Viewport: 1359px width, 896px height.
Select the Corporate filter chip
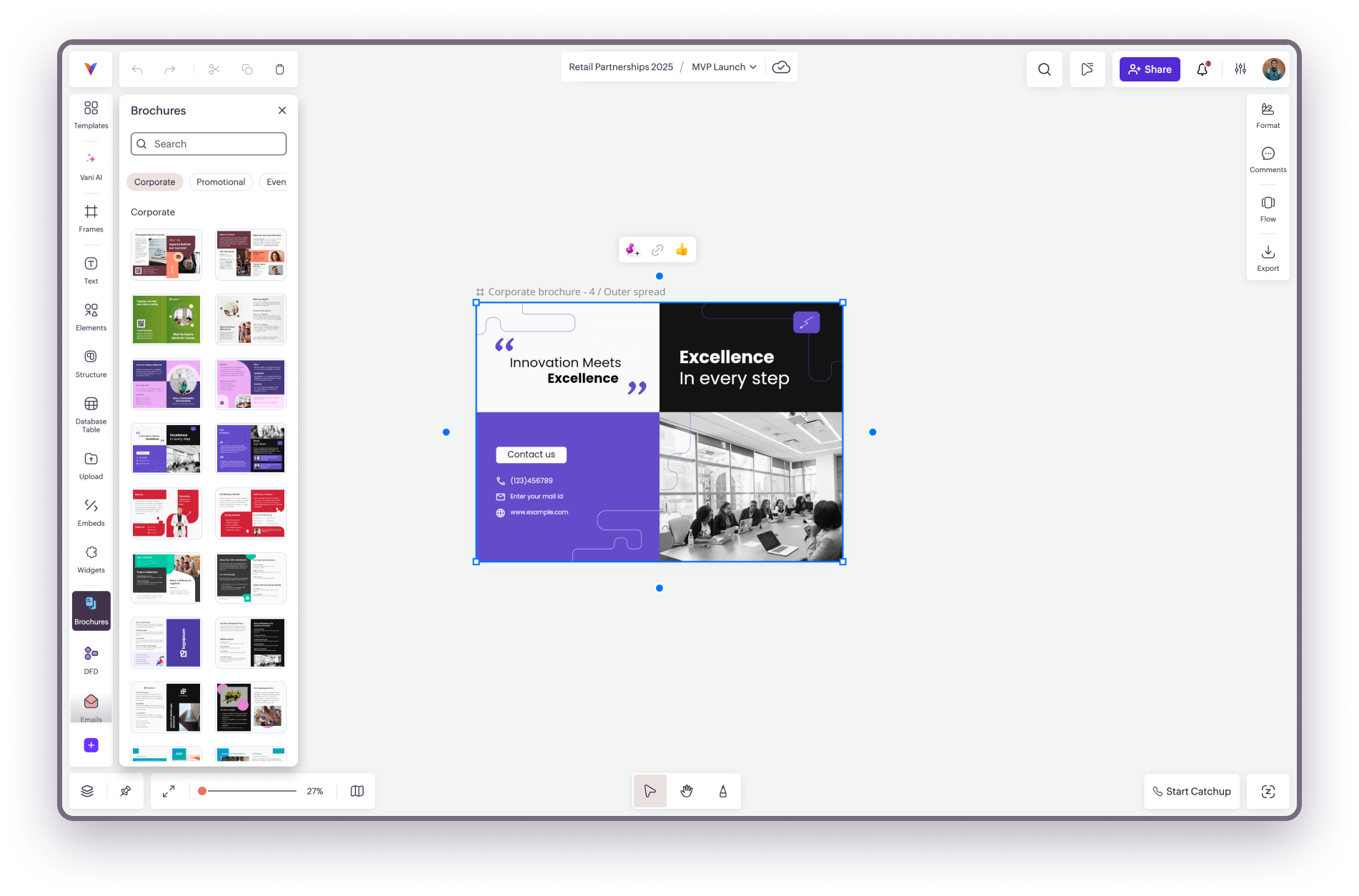point(154,182)
